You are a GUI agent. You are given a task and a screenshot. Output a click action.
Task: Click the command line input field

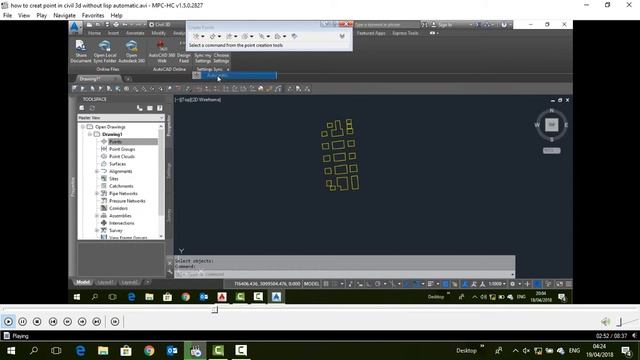(x=345, y=274)
